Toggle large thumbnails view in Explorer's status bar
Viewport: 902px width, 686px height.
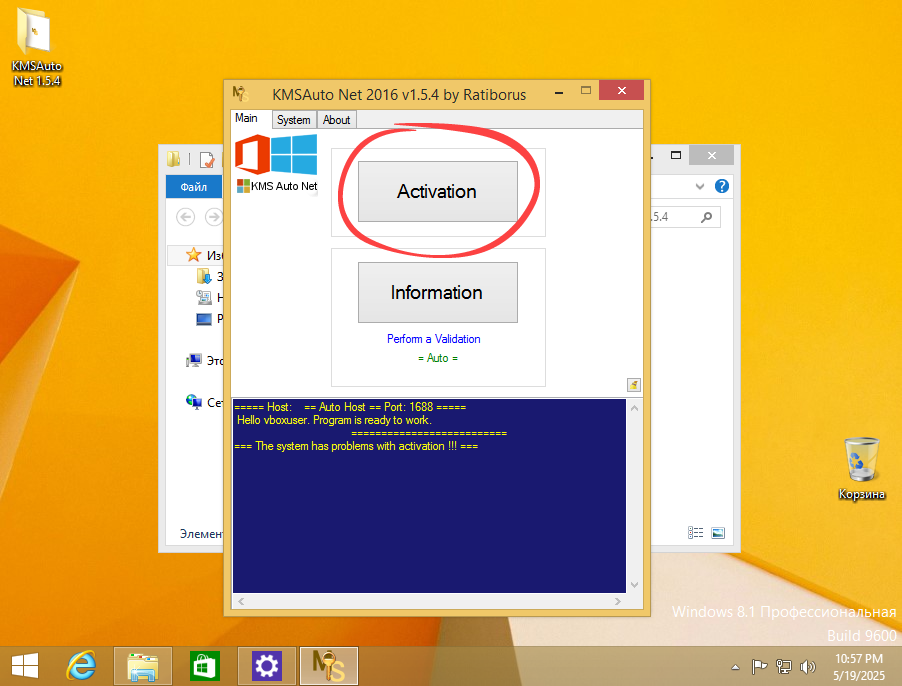click(718, 532)
